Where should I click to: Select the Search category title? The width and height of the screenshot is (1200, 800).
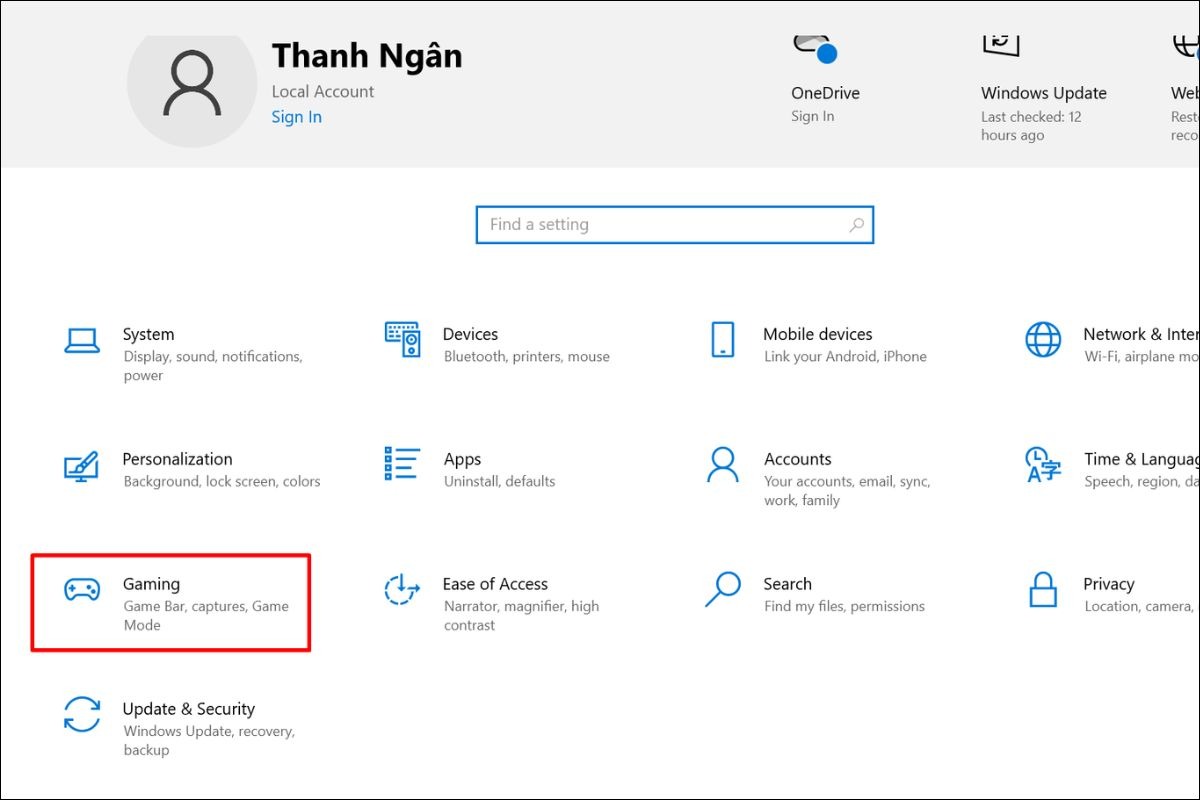point(788,584)
